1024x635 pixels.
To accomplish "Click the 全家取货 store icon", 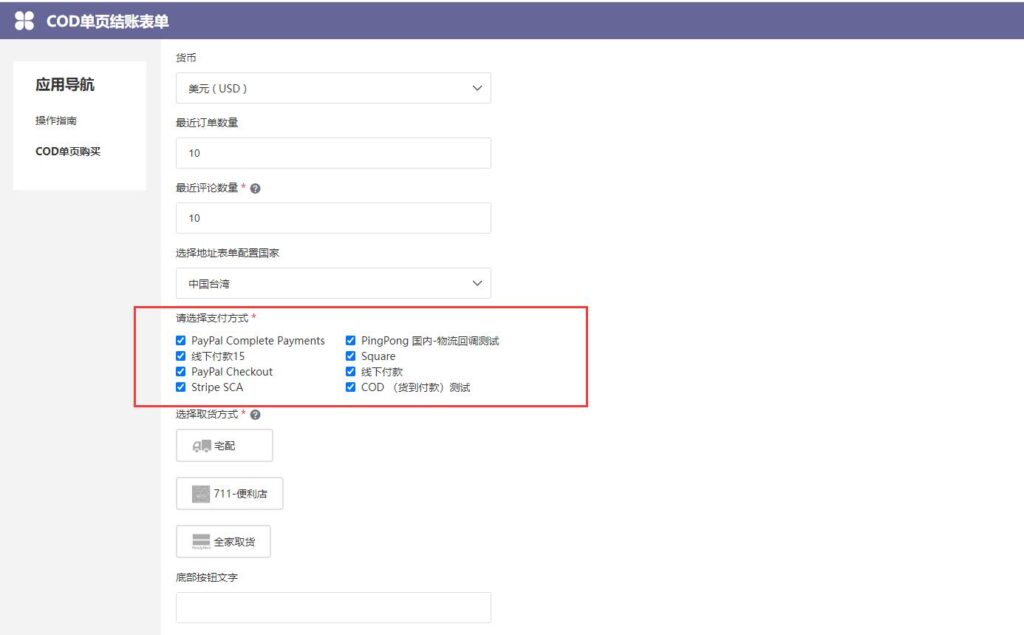I will click(201, 542).
